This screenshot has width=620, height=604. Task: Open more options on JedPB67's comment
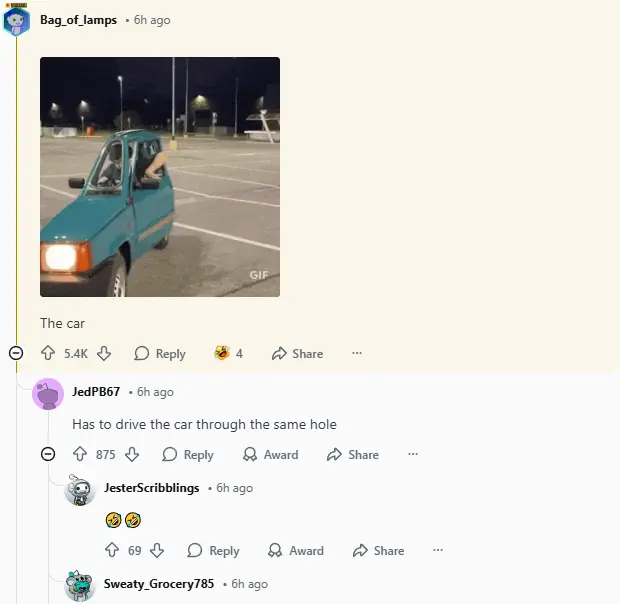click(413, 454)
